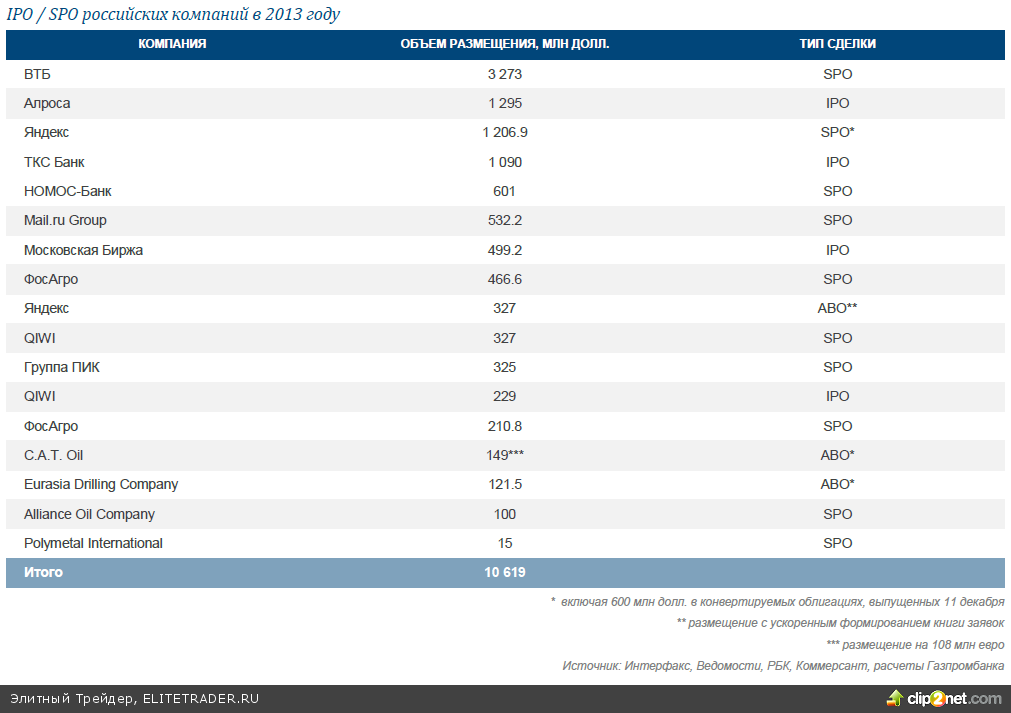Click the ELITETRADER.RU footer caption
The image size is (1011, 713).
pos(134,698)
